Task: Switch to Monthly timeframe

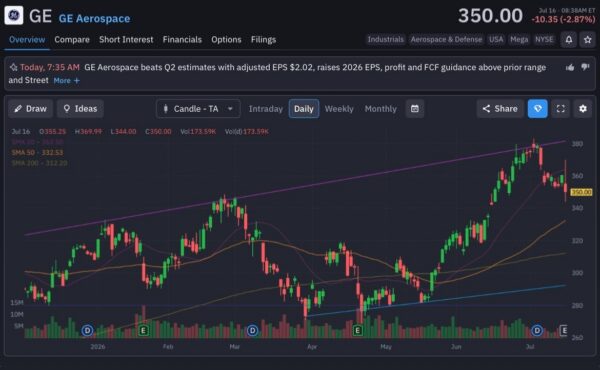Action: [381, 109]
